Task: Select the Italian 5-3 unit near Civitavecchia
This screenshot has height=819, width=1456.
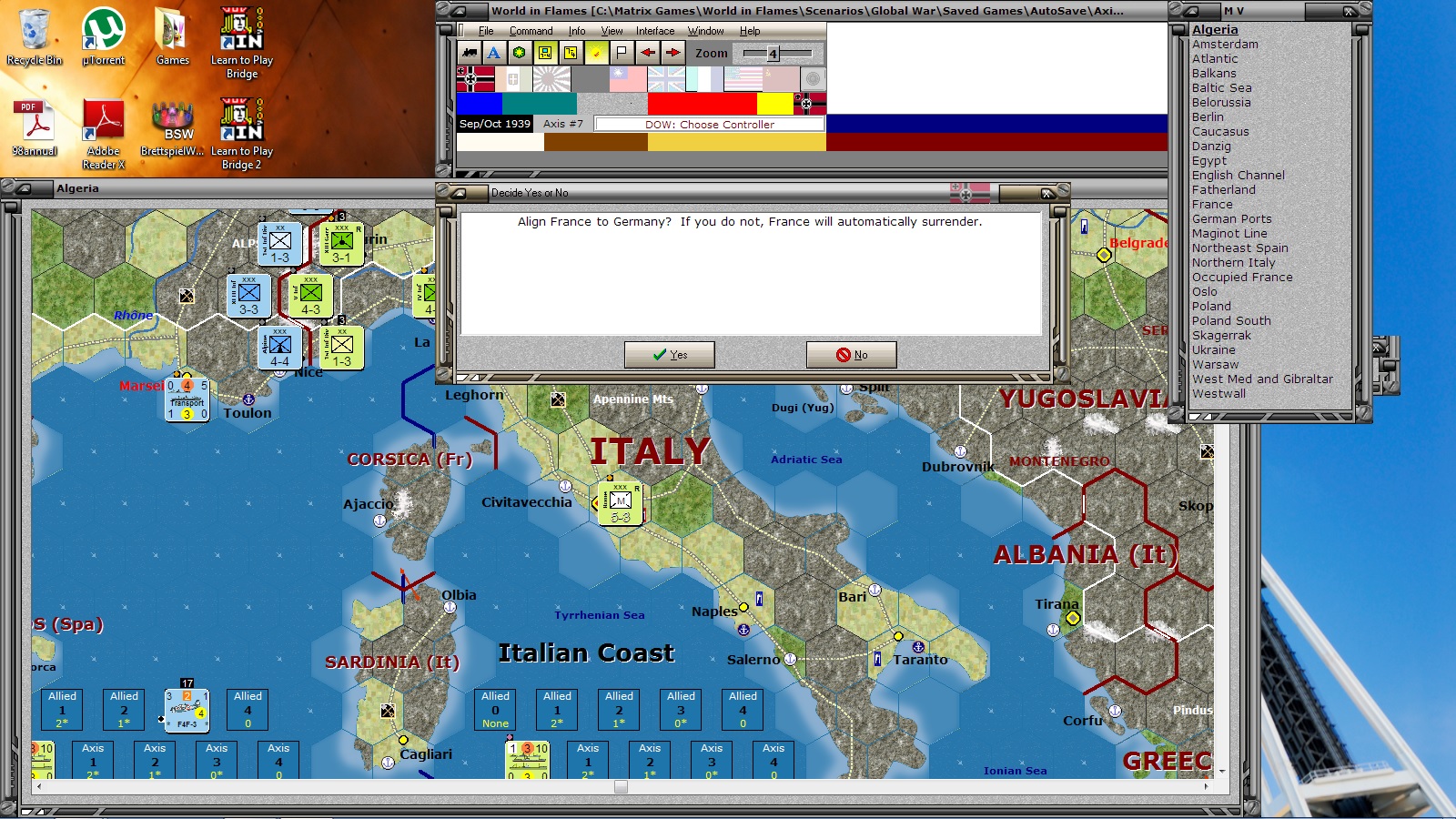Action: click(620, 504)
